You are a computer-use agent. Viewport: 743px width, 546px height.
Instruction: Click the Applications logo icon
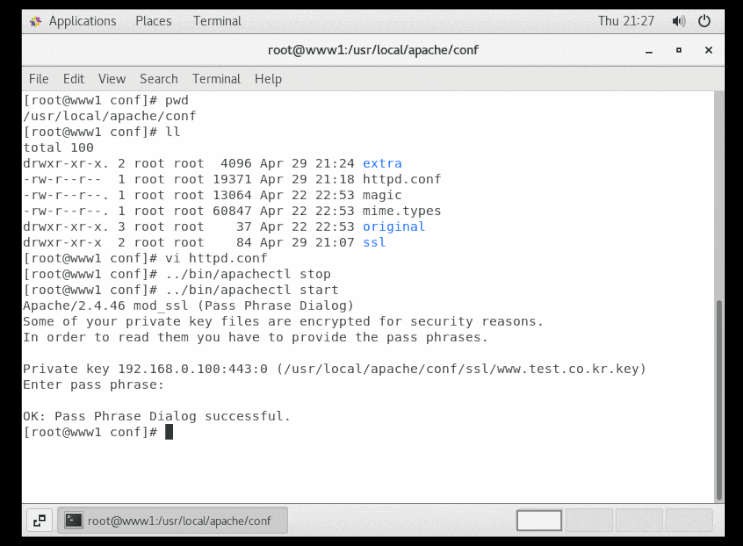36,21
